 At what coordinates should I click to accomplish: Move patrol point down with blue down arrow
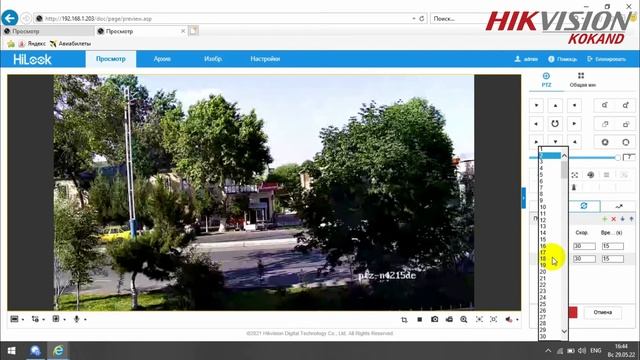pos(622,219)
